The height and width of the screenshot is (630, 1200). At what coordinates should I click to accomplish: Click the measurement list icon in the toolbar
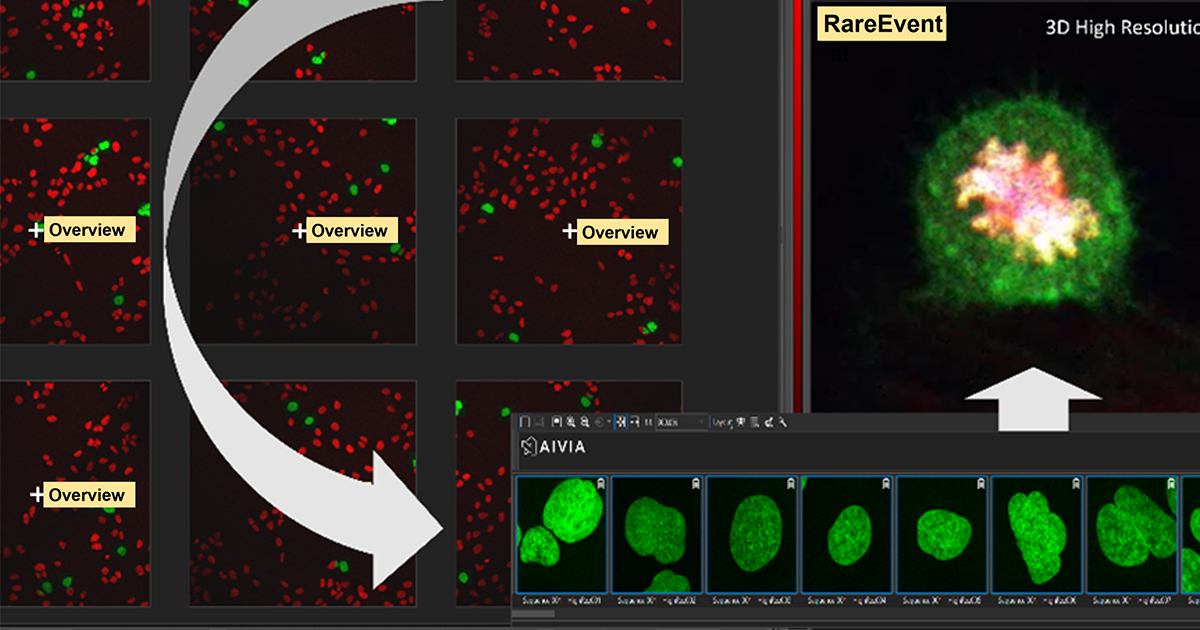point(756,421)
